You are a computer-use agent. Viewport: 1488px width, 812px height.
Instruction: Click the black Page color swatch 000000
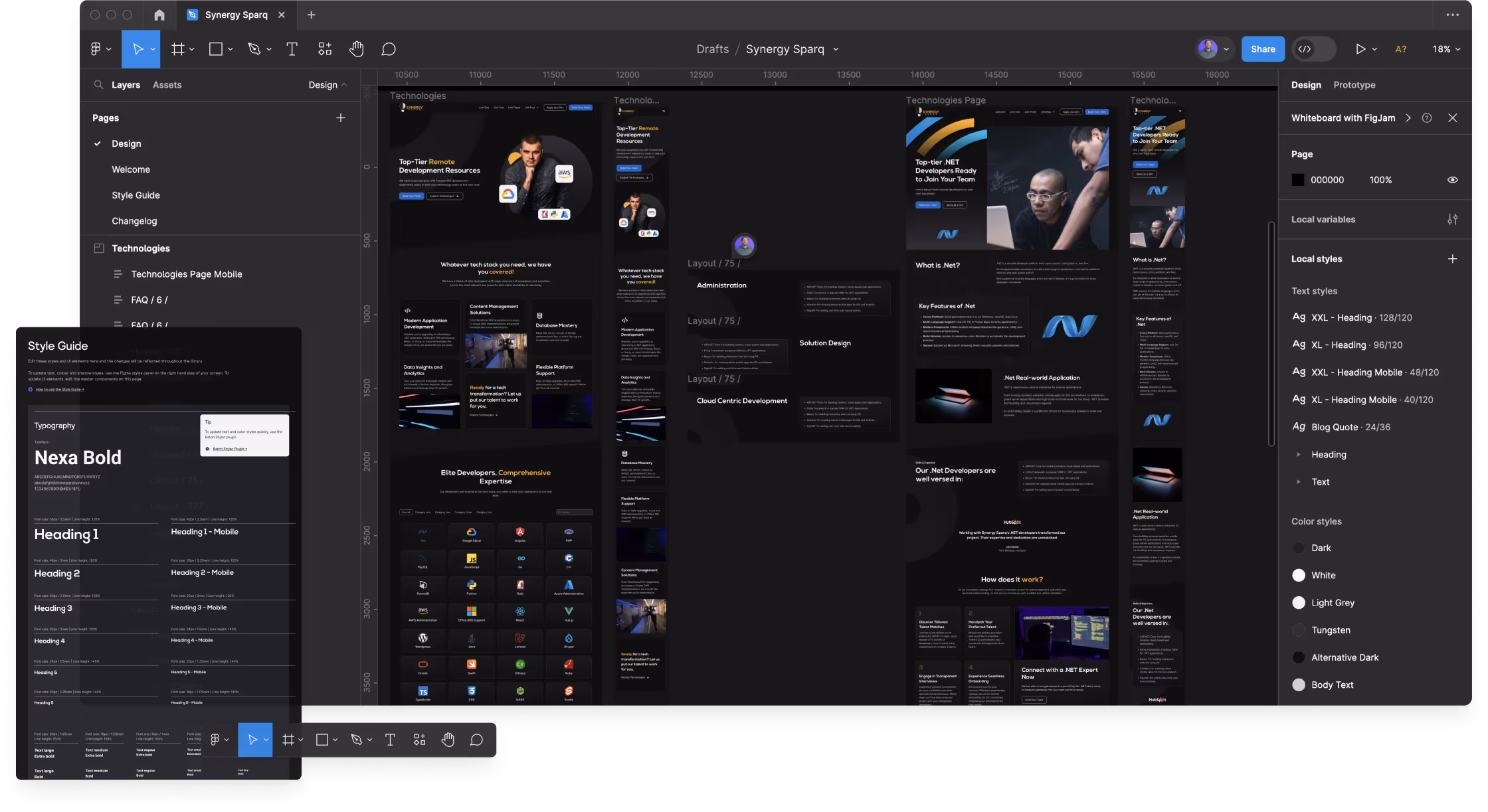click(x=1298, y=179)
